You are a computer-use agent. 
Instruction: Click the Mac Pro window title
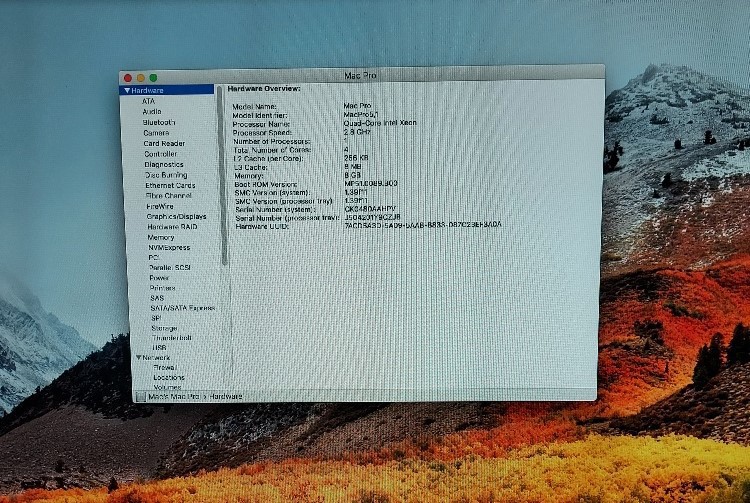(x=360, y=76)
